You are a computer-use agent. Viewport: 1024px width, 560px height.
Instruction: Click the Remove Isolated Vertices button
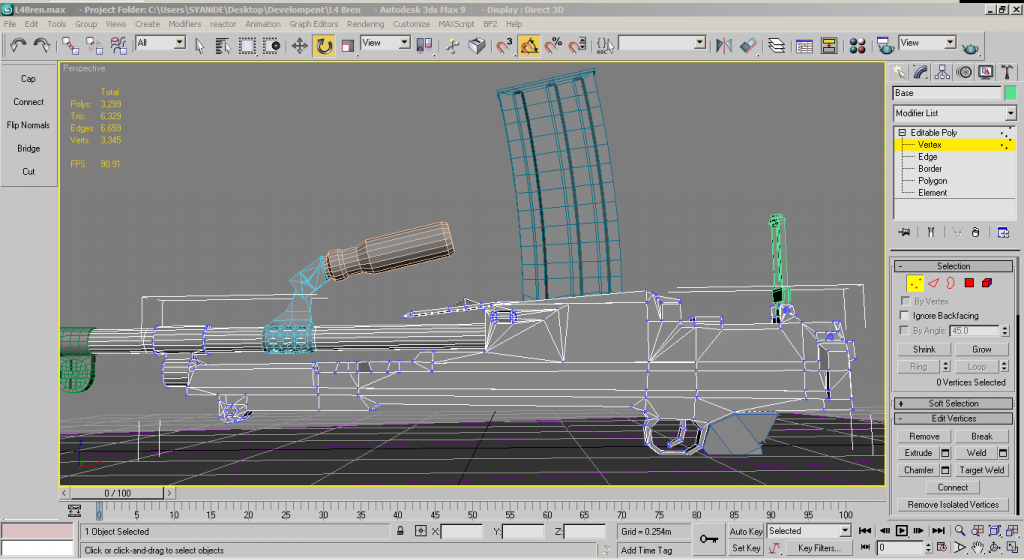tap(952, 505)
